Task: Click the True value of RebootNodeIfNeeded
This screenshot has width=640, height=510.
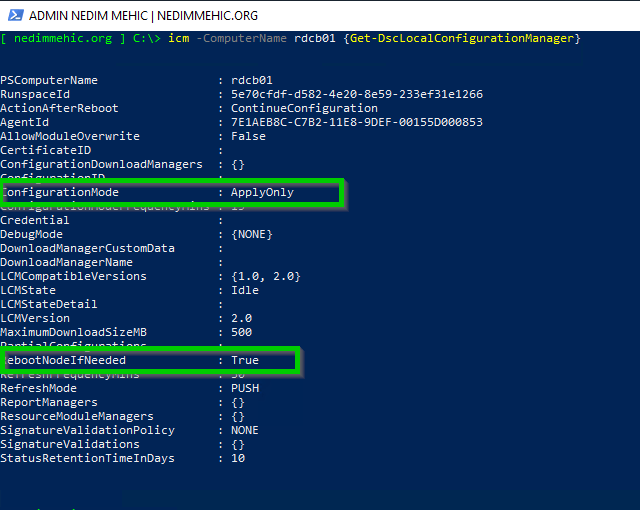Action: click(x=245, y=360)
